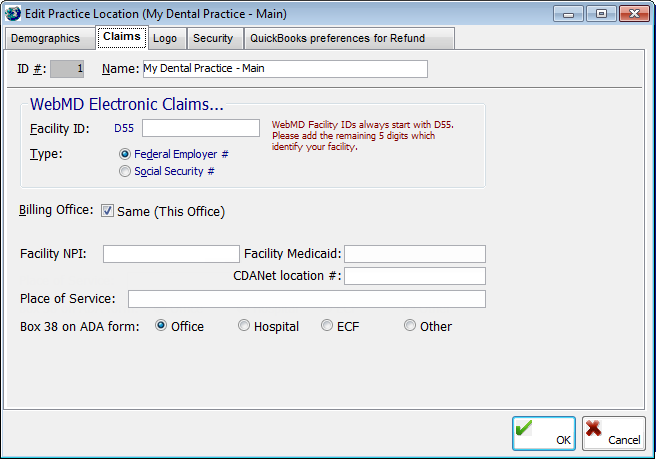Screen dimensions: 656x459
Task: Open the Logo tab
Action: [x=164, y=38]
